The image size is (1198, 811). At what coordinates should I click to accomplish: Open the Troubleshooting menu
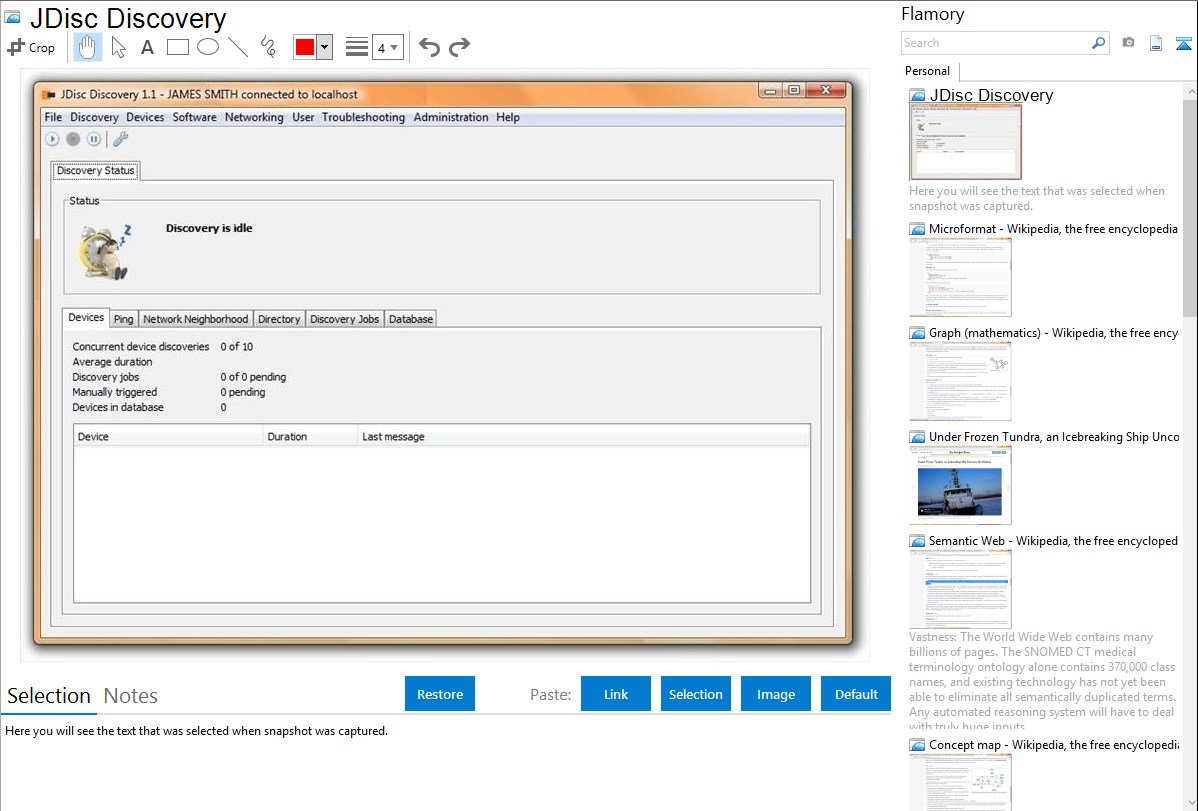click(363, 117)
